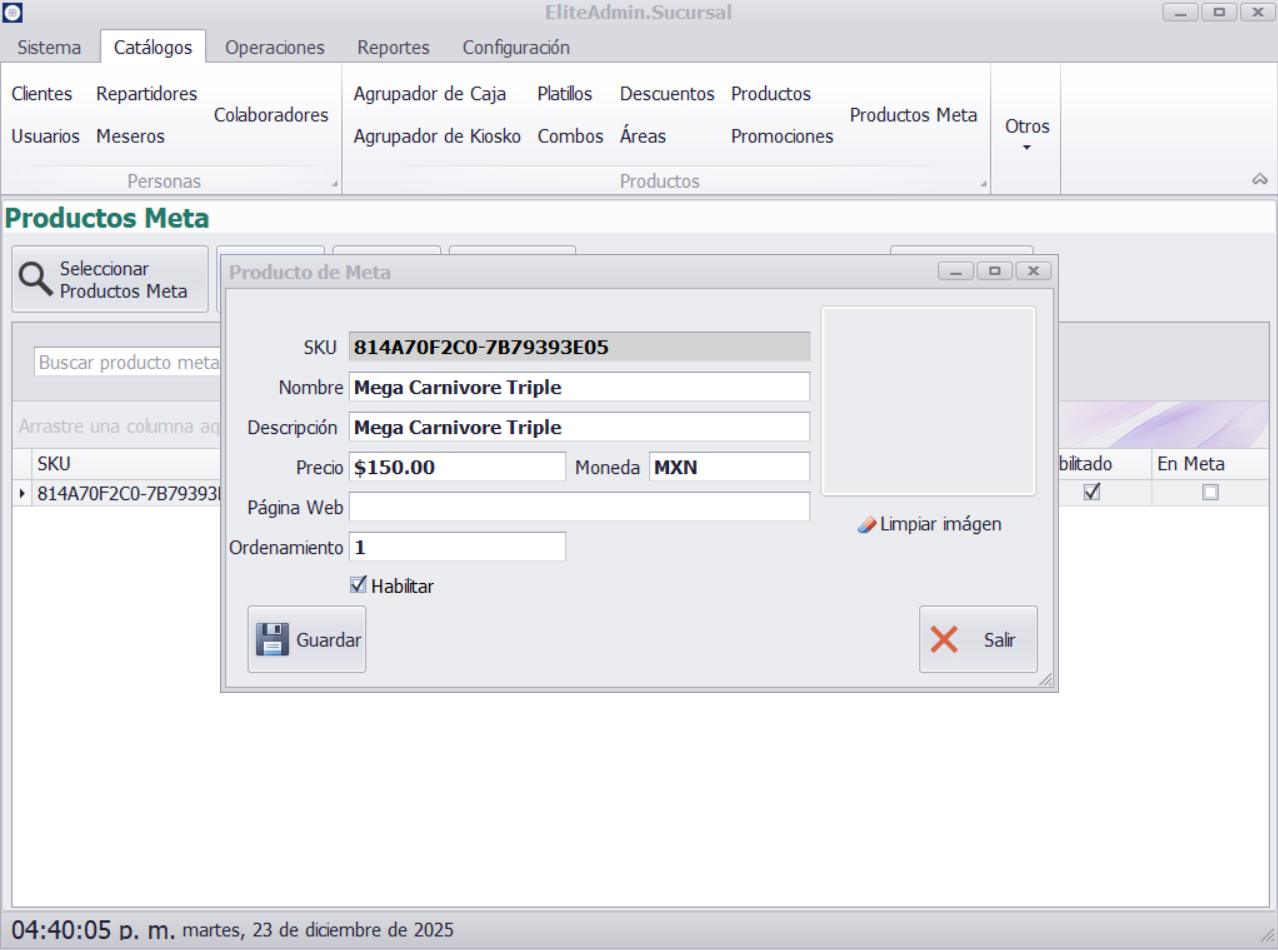Click the eraser Limpiar imágen icon
The image size is (1278, 950).
coord(867,525)
